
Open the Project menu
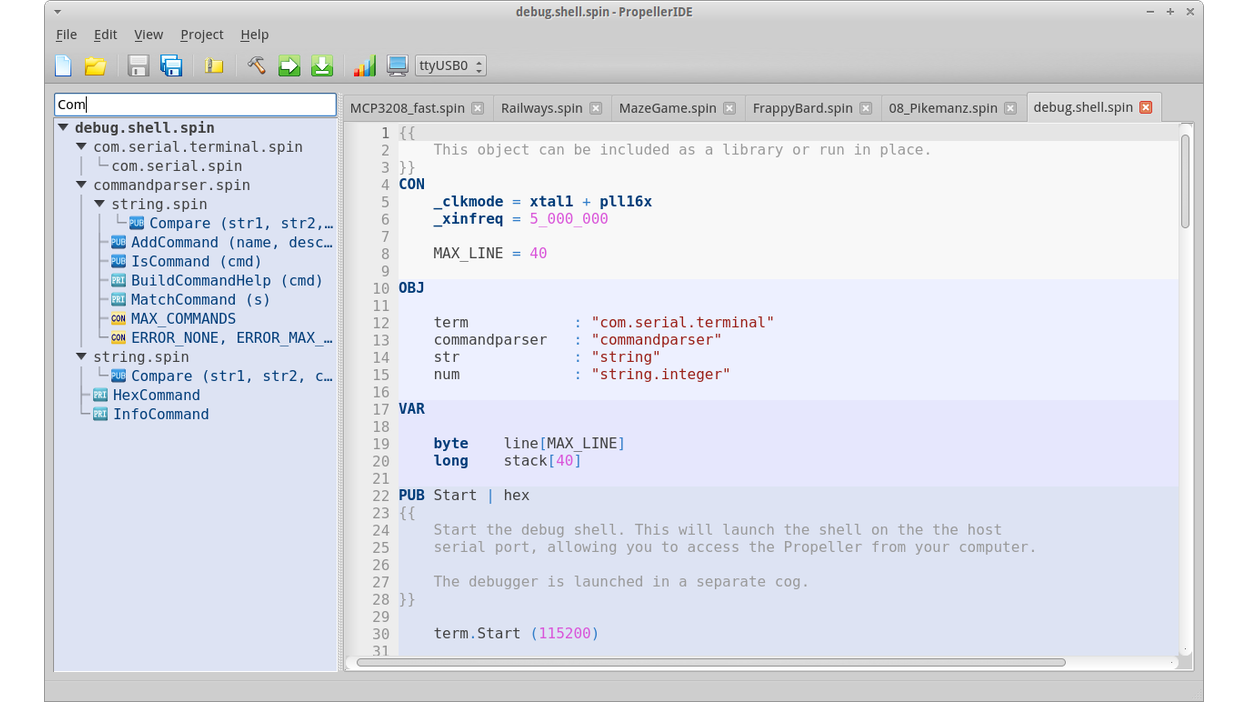tap(201, 34)
